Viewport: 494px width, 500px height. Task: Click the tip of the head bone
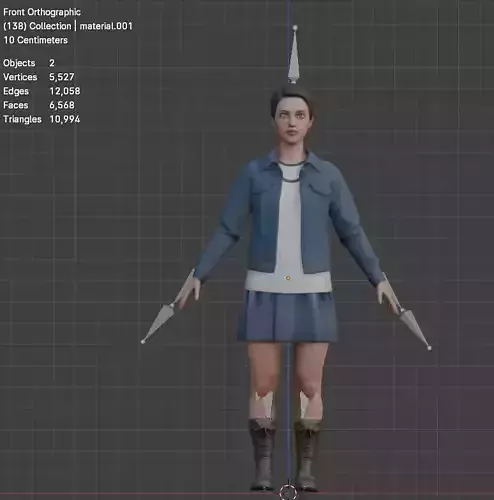click(x=295, y=28)
